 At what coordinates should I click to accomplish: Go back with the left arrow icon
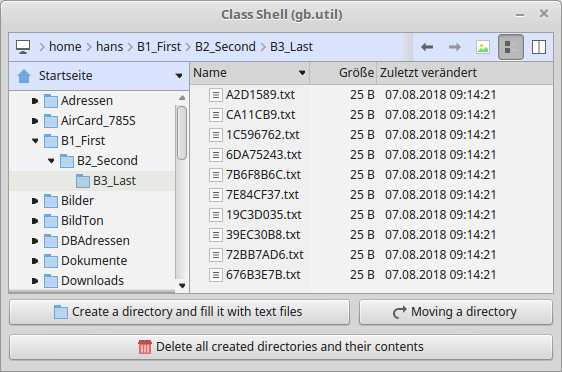coord(427,47)
